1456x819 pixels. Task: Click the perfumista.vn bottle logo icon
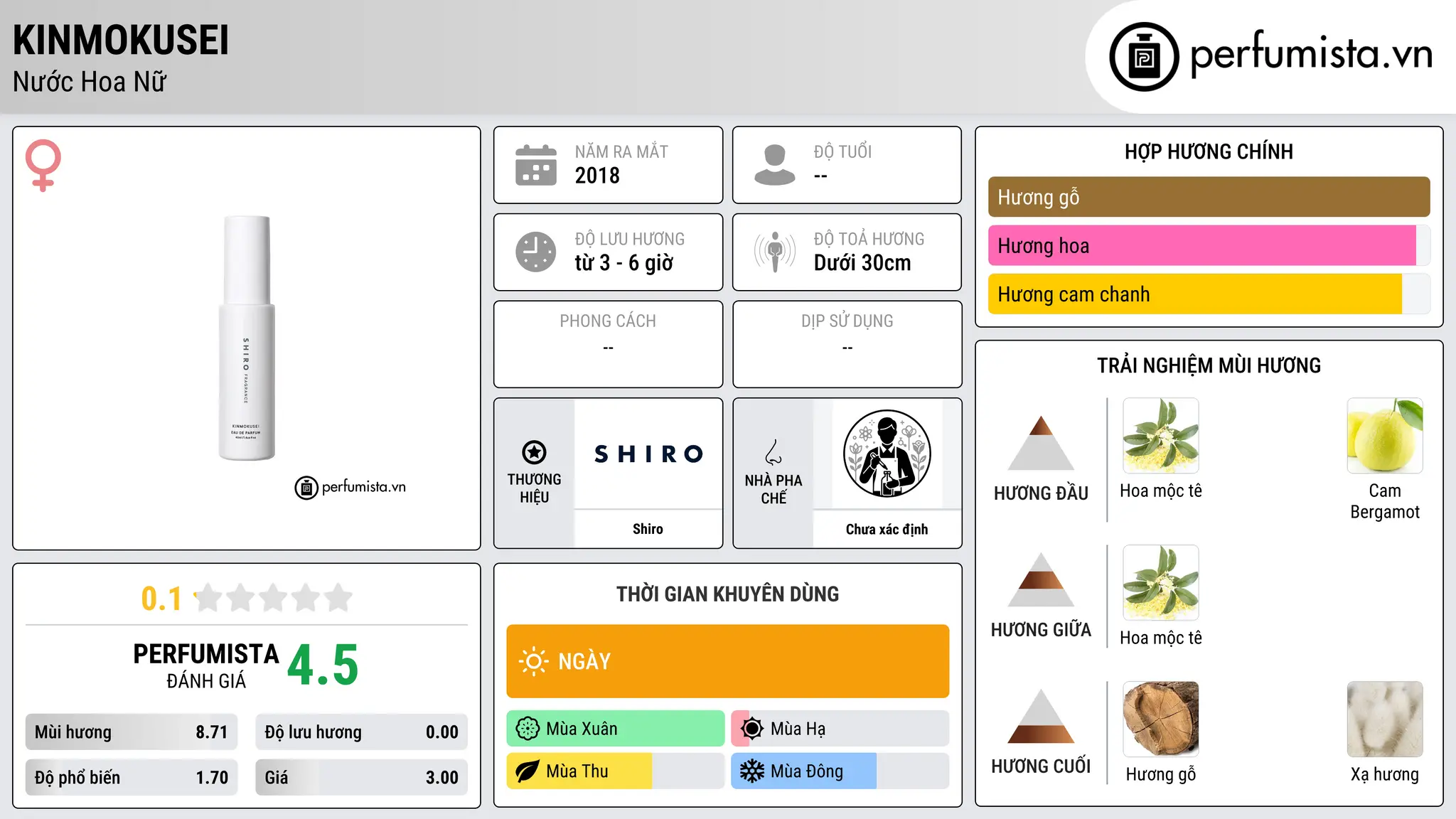(x=1144, y=57)
